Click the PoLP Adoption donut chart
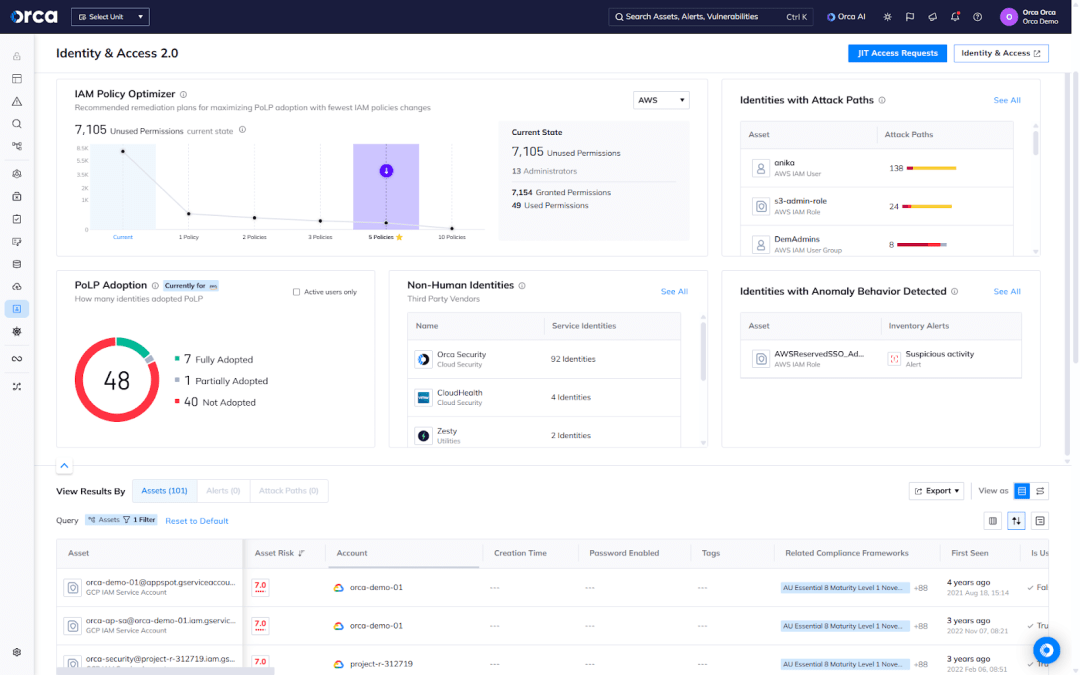 pos(117,380)
